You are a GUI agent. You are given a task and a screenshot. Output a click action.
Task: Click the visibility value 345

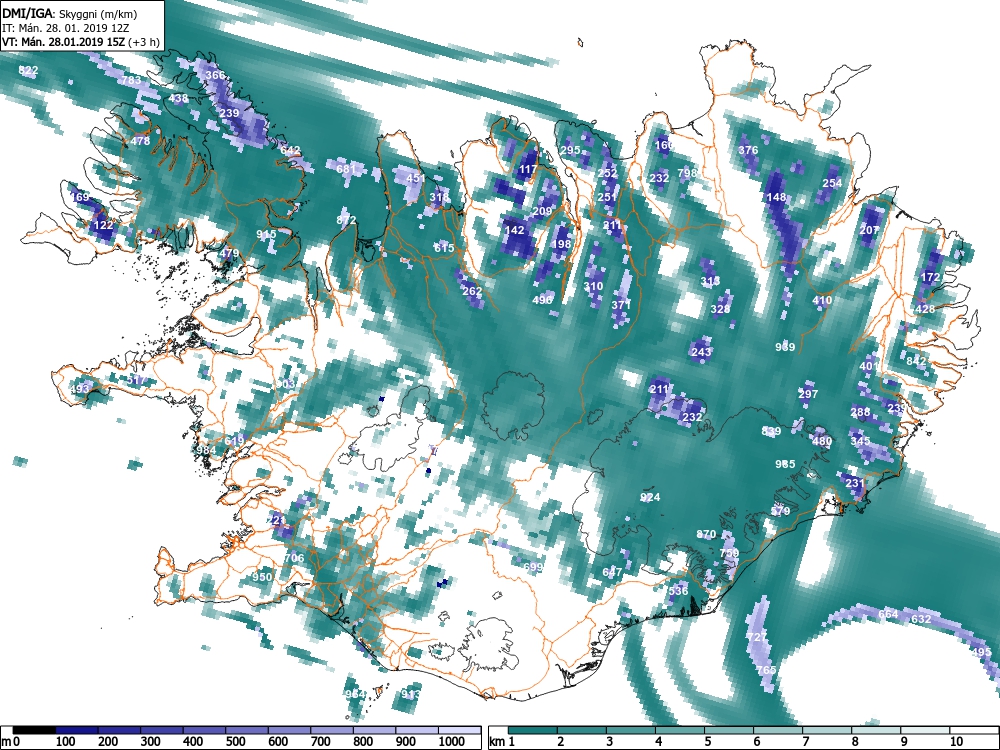coord(860,441)
